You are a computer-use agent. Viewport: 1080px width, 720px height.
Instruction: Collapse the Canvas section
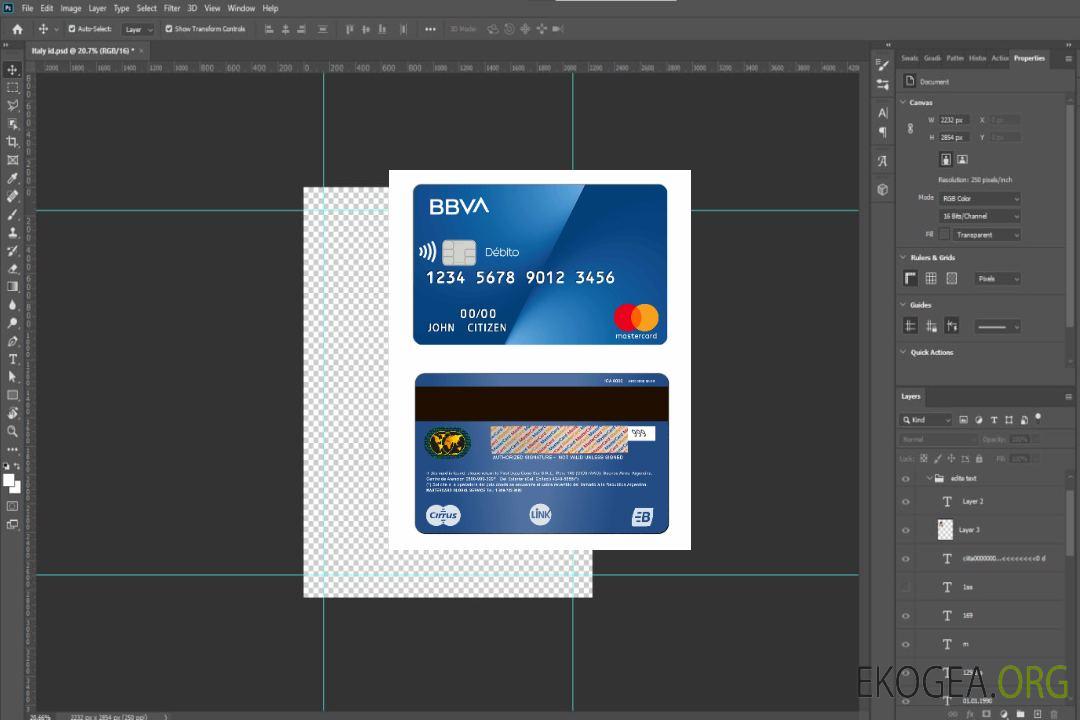[x=903, y=102]
